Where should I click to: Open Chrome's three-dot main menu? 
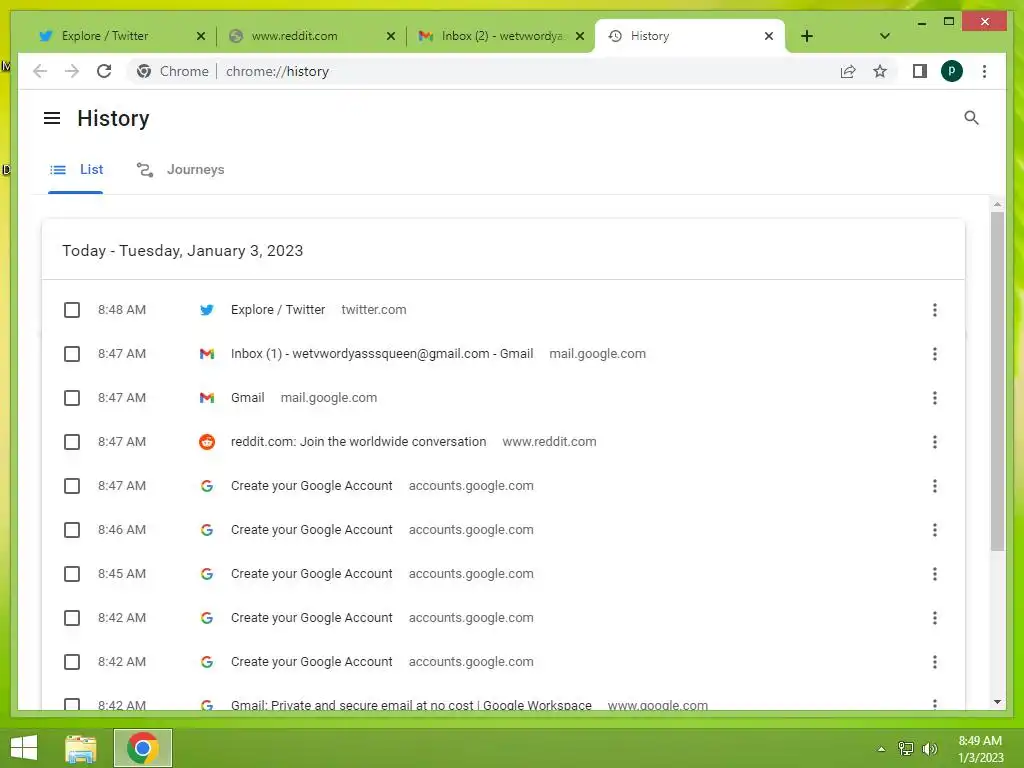coord(984,71)
